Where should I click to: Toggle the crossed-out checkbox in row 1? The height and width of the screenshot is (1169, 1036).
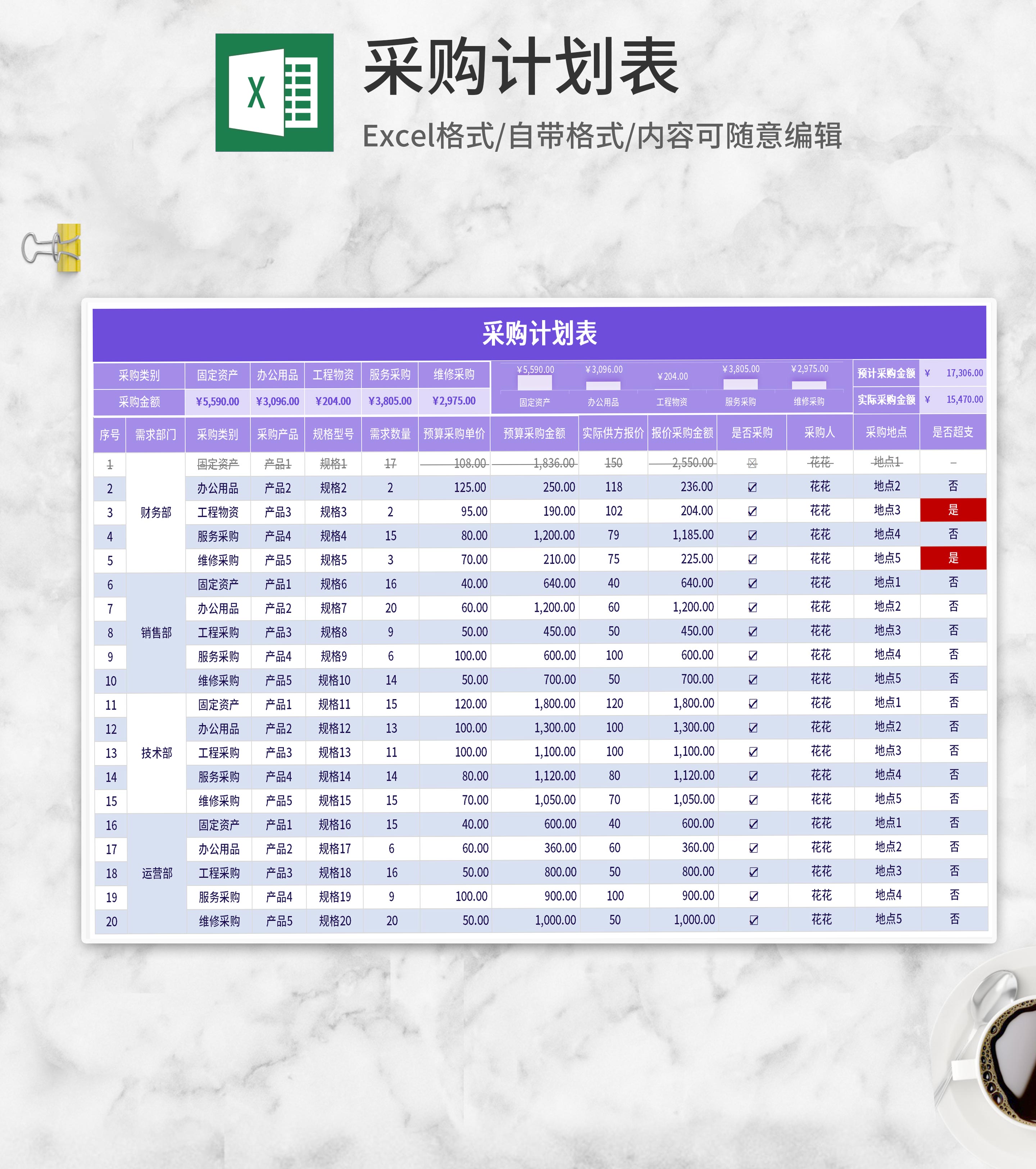[752, 463]
